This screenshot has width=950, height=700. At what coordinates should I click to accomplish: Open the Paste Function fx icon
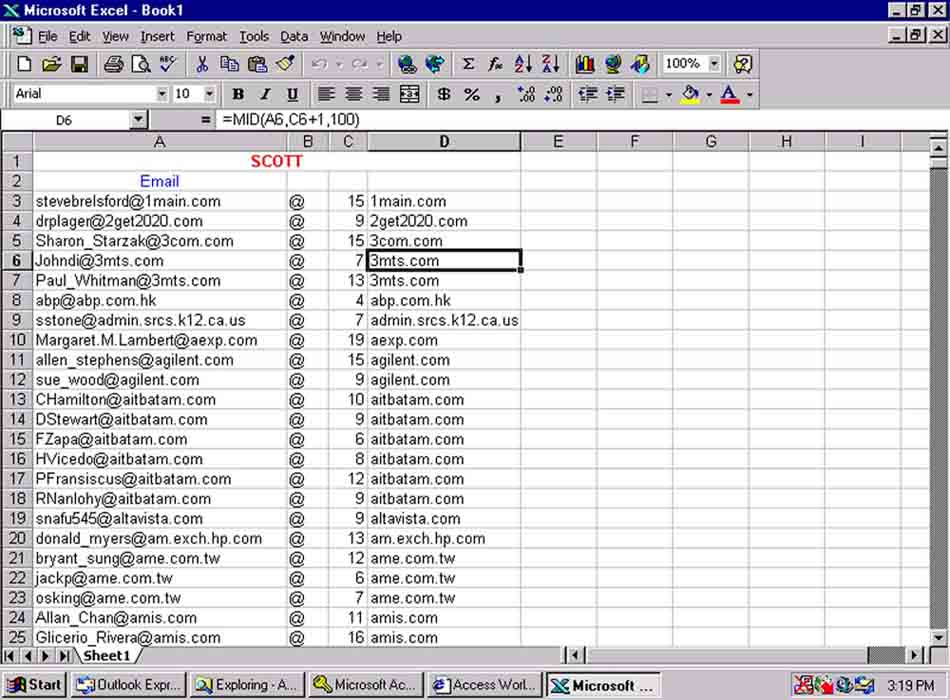(x=495, y=64)
